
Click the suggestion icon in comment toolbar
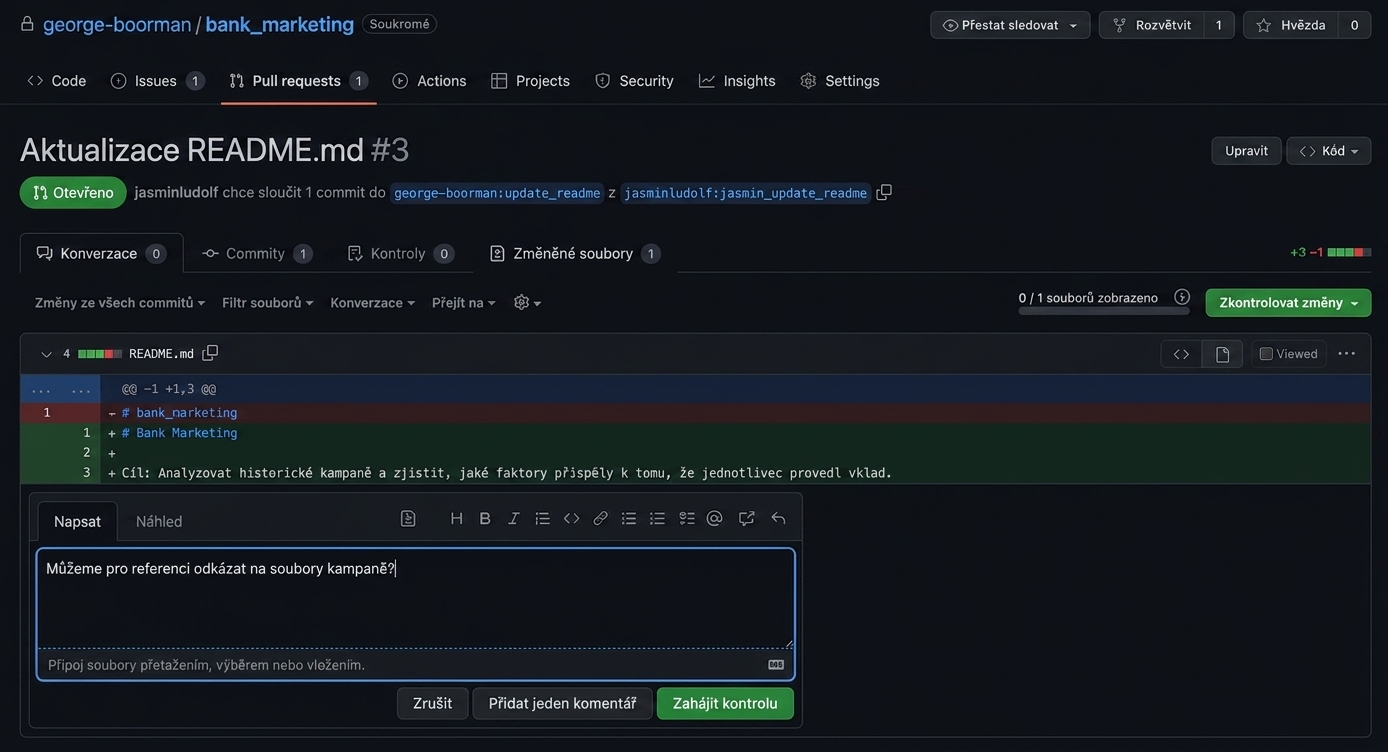tap(408, 518)
